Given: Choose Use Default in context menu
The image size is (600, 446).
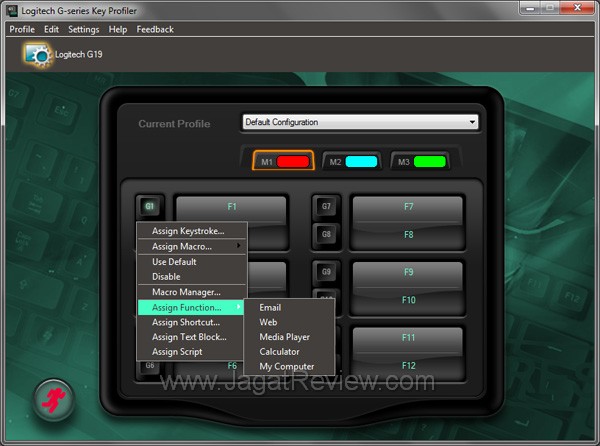Looking at the screenshot, I should click(x=192, y=262).
